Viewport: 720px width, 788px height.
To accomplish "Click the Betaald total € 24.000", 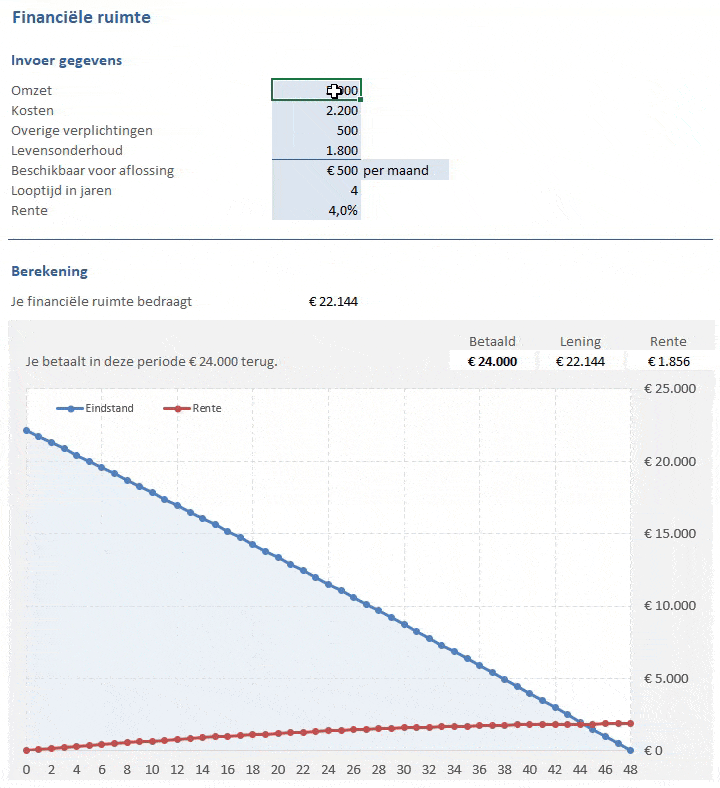I will click(x=492, y=362).
